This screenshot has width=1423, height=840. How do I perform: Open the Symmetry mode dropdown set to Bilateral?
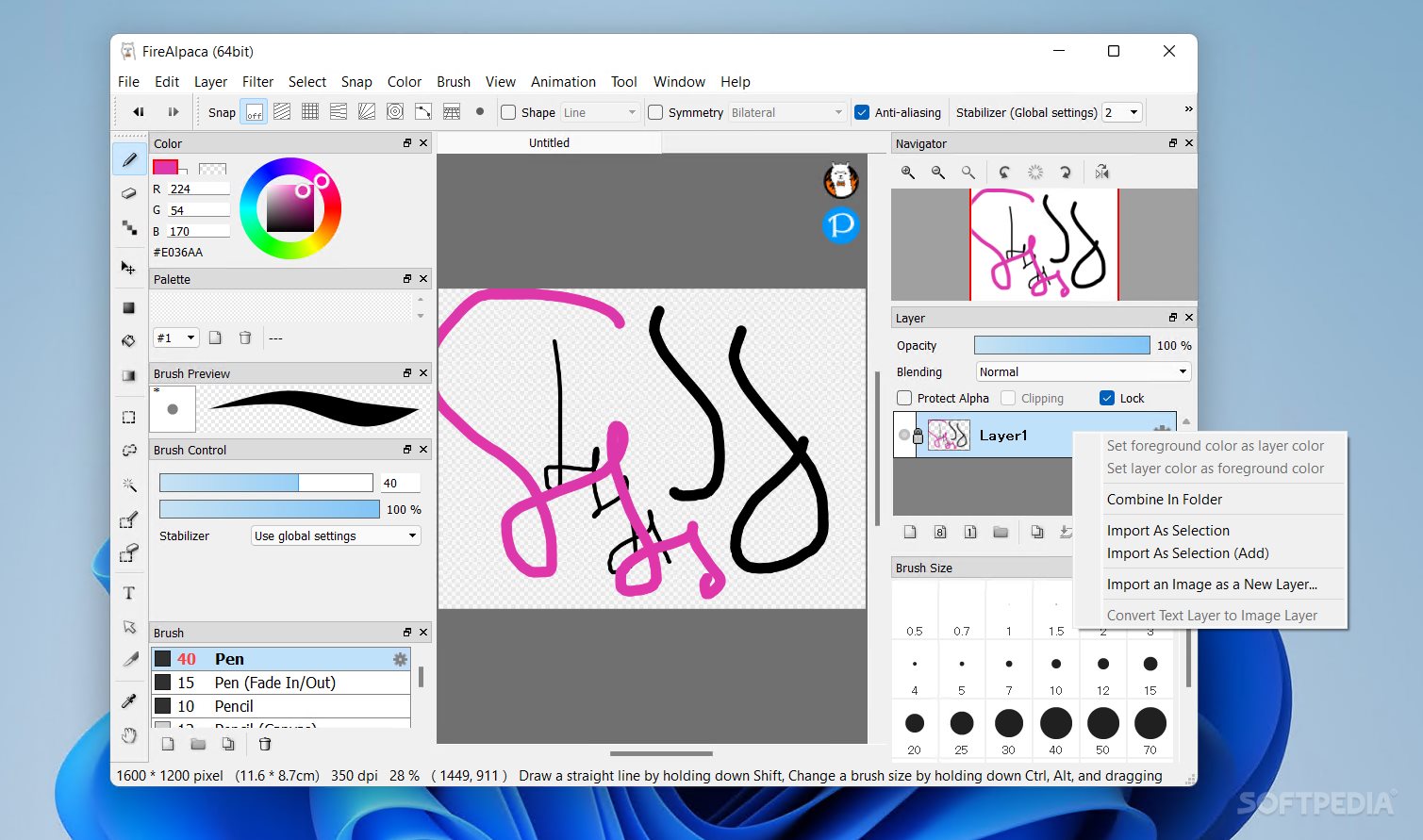(x=786, y=111)
